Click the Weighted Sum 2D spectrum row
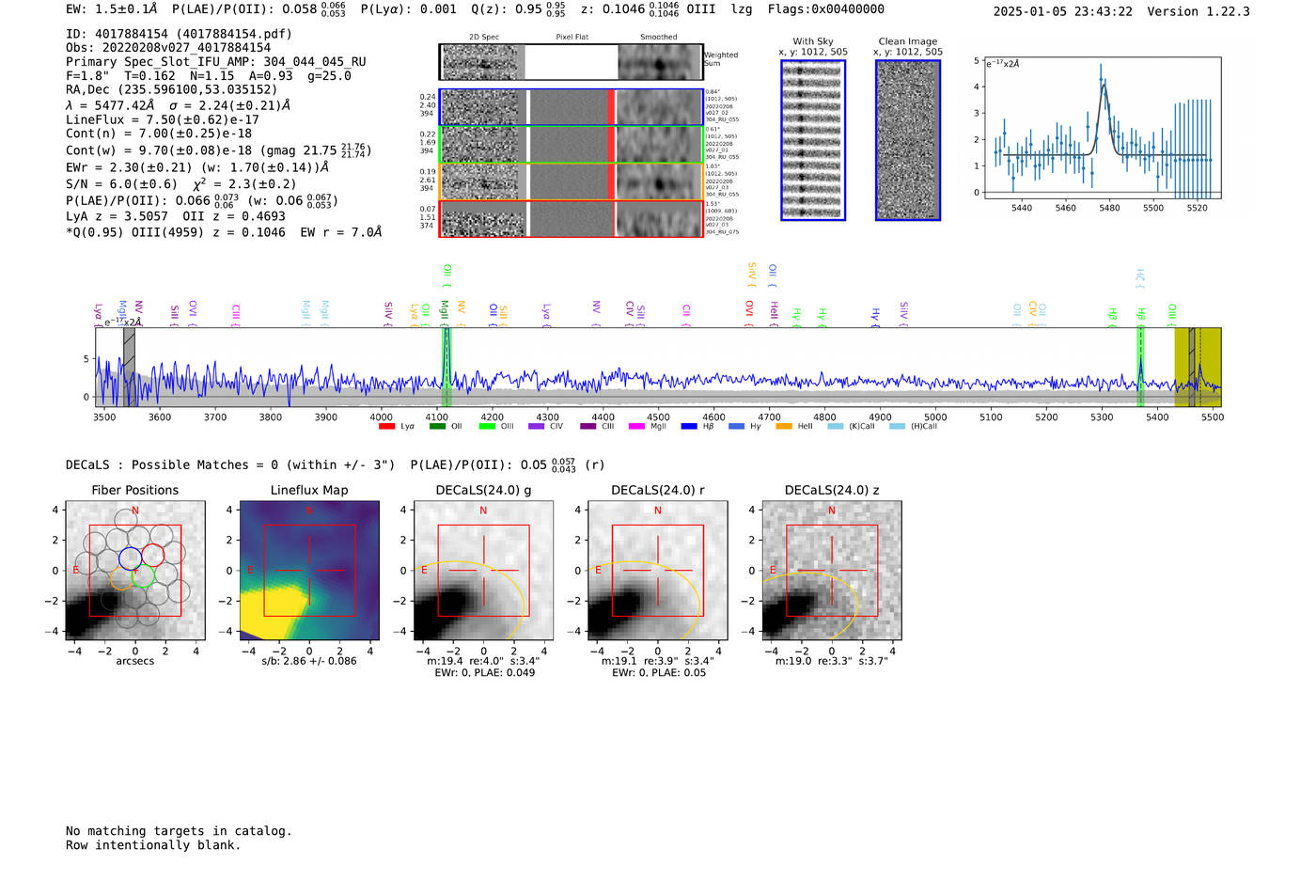Image resolution: width=1316 pixels, height=896 pixels. (x=571, y=62)
